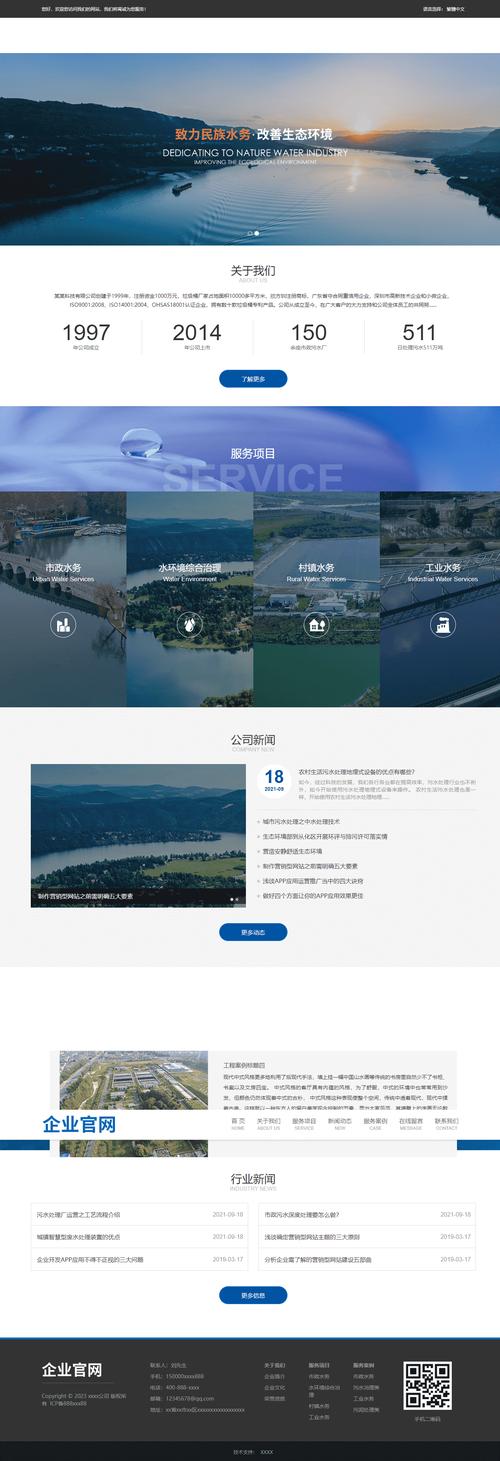The width and height of the screenshot is (500, 1461).
Task: Click the 工业水务 factory circle icon
Action: [x=443, y=625]
